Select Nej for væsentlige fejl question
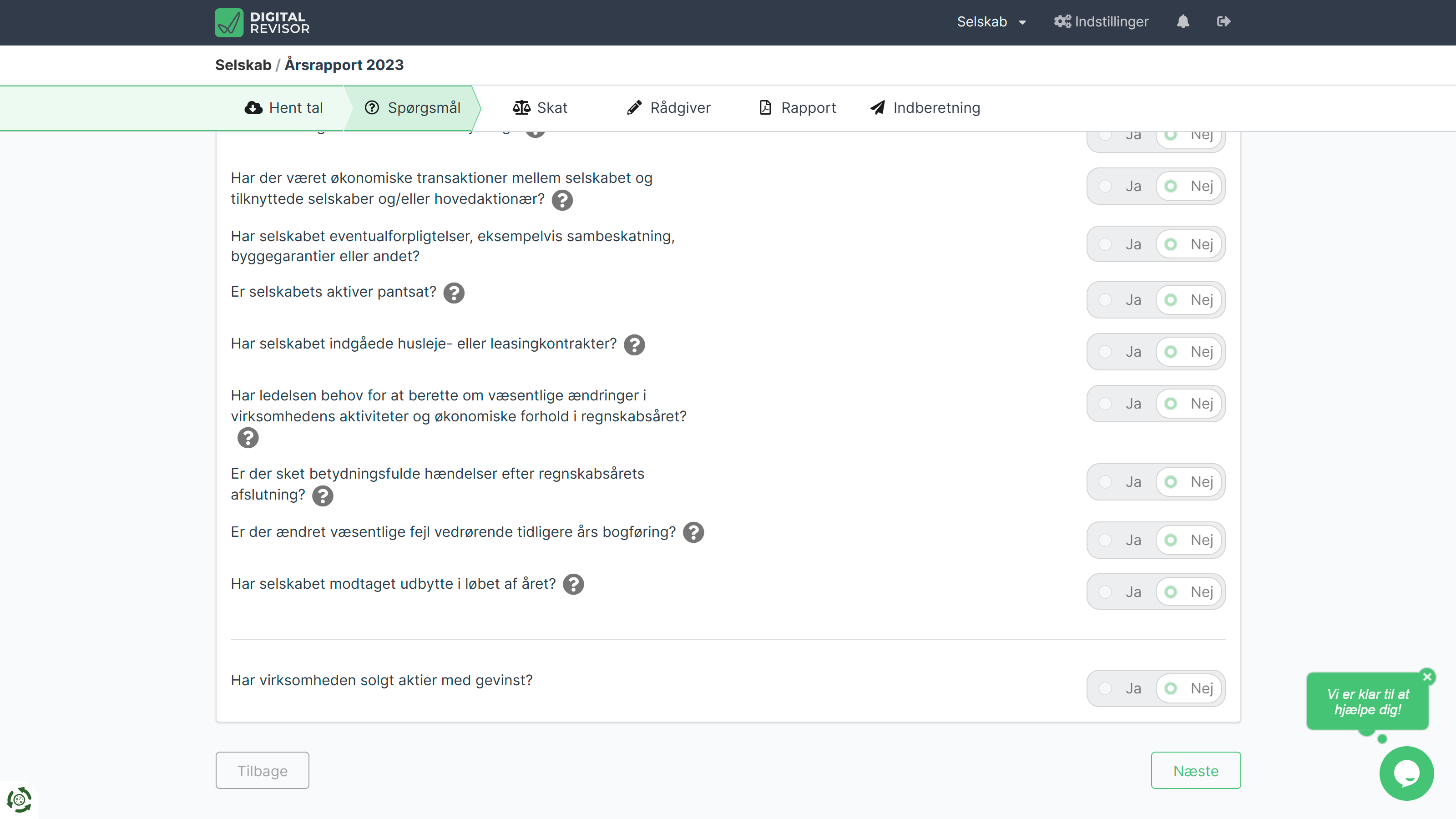The width and height of the screenshot is (1456, 819). coord(1189,540)
